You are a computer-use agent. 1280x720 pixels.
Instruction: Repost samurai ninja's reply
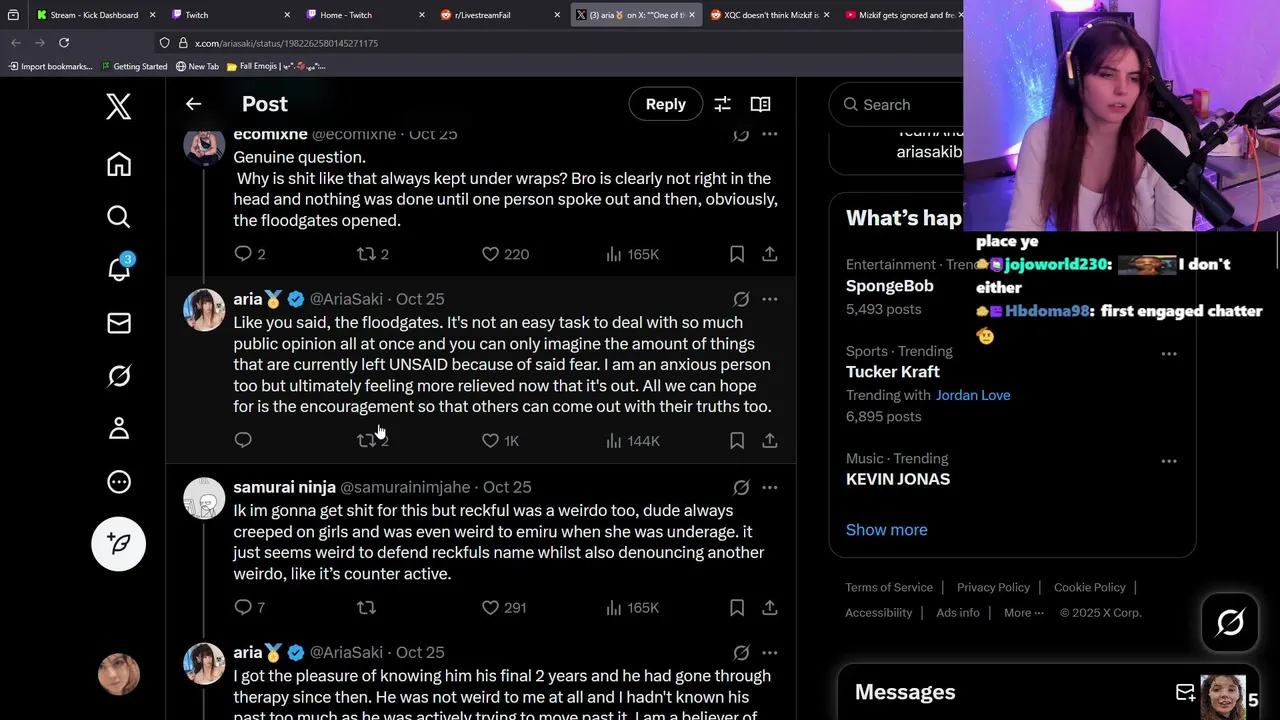point(367,607)
